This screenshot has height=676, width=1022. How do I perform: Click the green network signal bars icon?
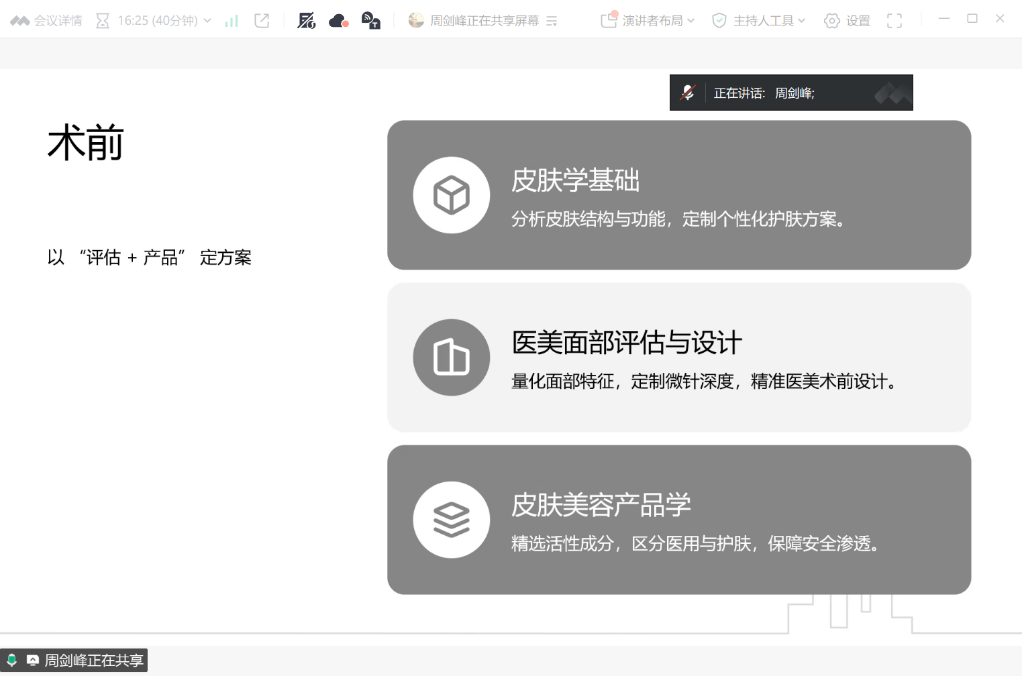[232, 20]
